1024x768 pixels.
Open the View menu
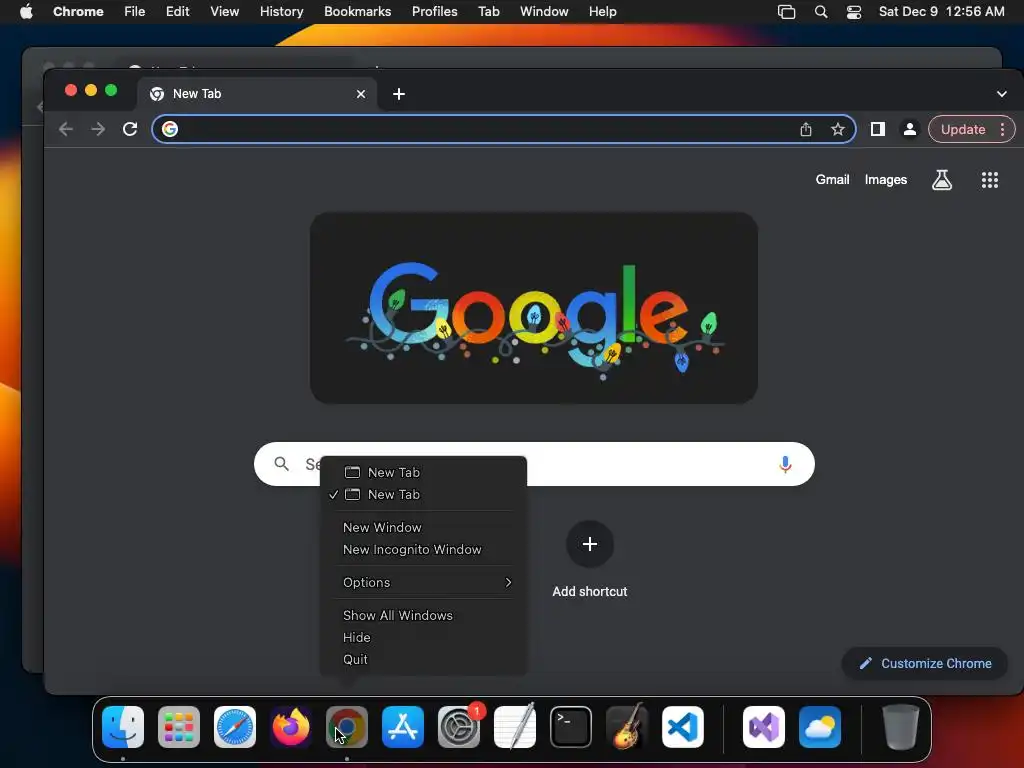[225, 12]
